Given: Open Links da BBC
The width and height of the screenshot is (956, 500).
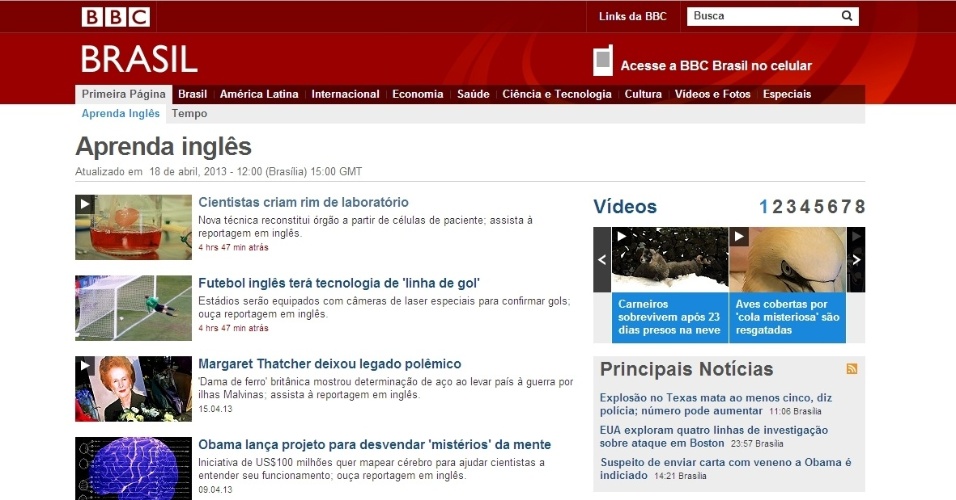Looking at the screenshot, I should click(633, 16).
